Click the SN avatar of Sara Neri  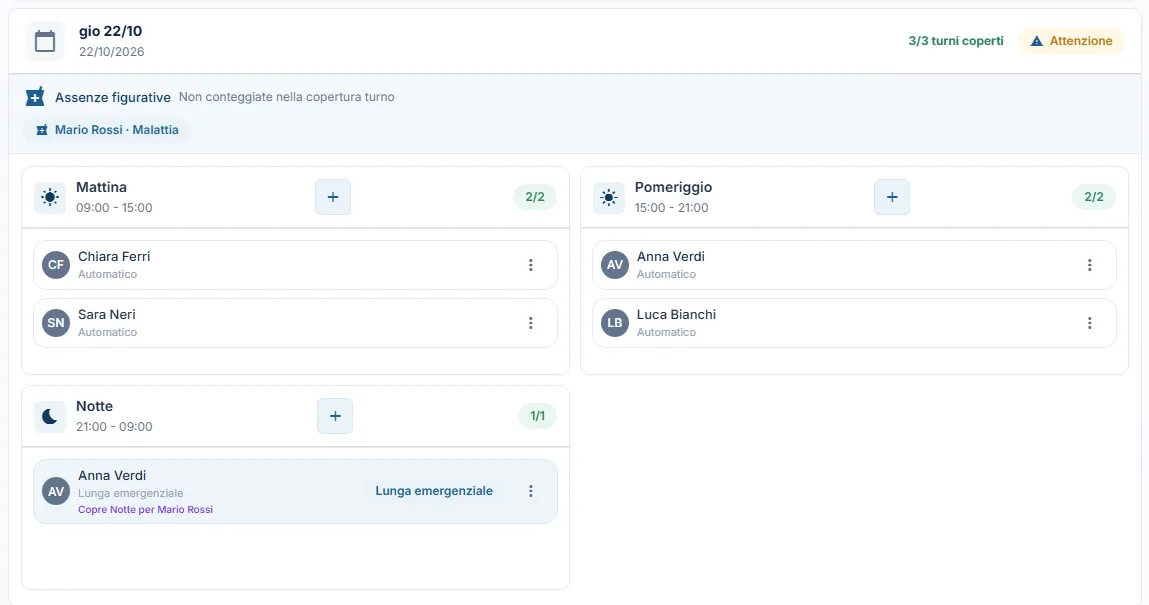click(56, 323)
